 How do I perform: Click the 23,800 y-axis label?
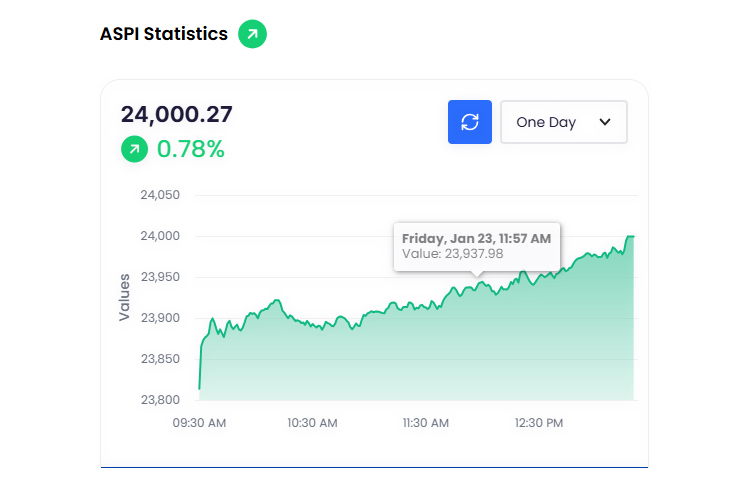[160, 400]
